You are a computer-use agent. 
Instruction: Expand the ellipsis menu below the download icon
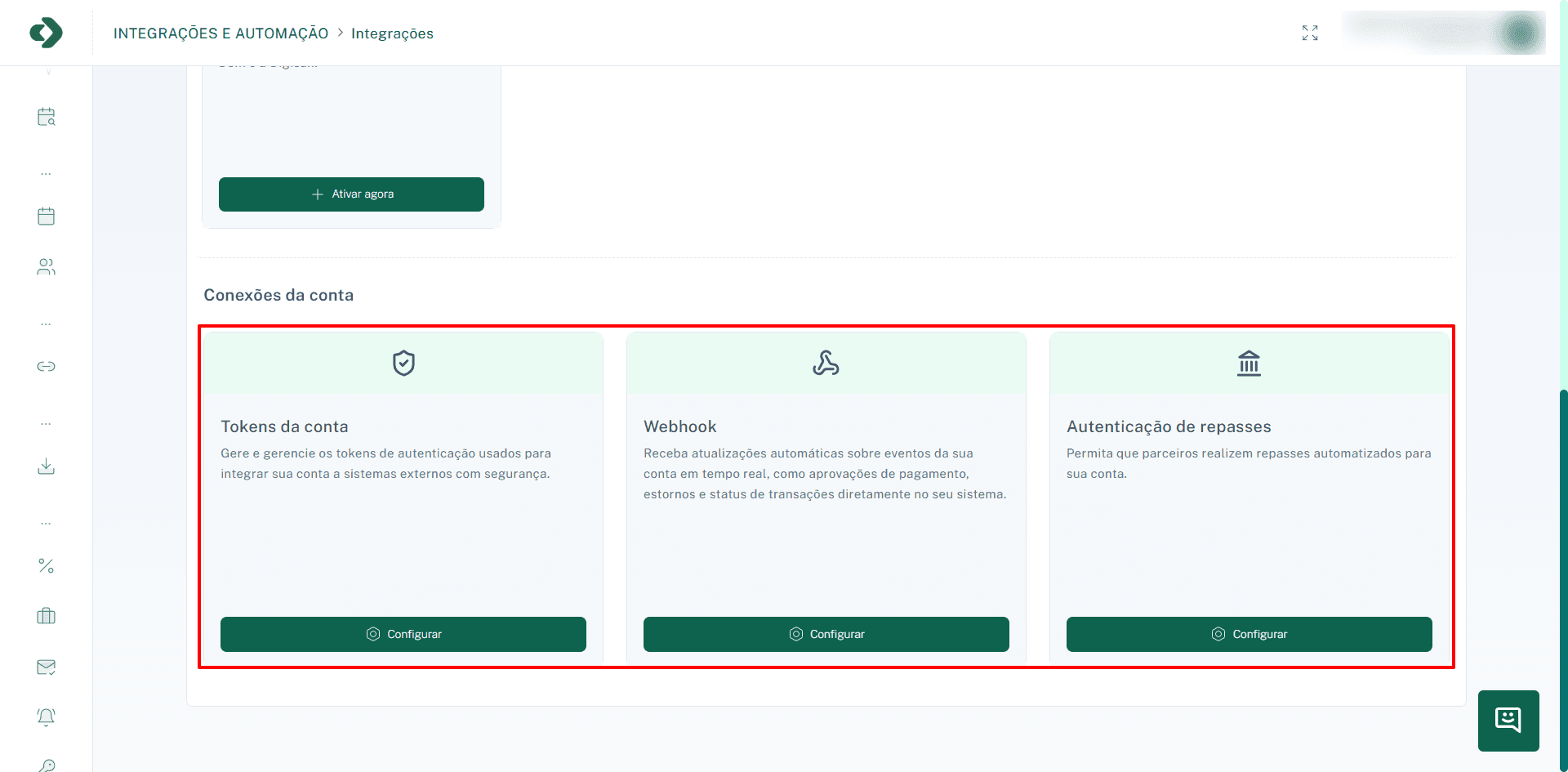tap(46, 523)
